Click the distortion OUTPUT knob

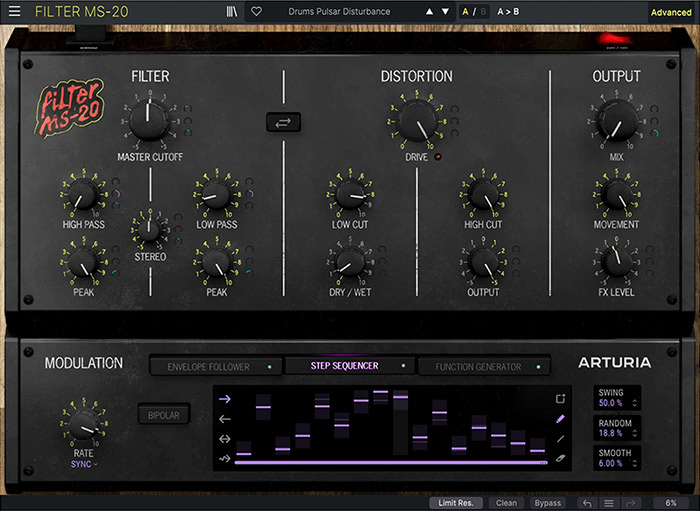[483, 262]
